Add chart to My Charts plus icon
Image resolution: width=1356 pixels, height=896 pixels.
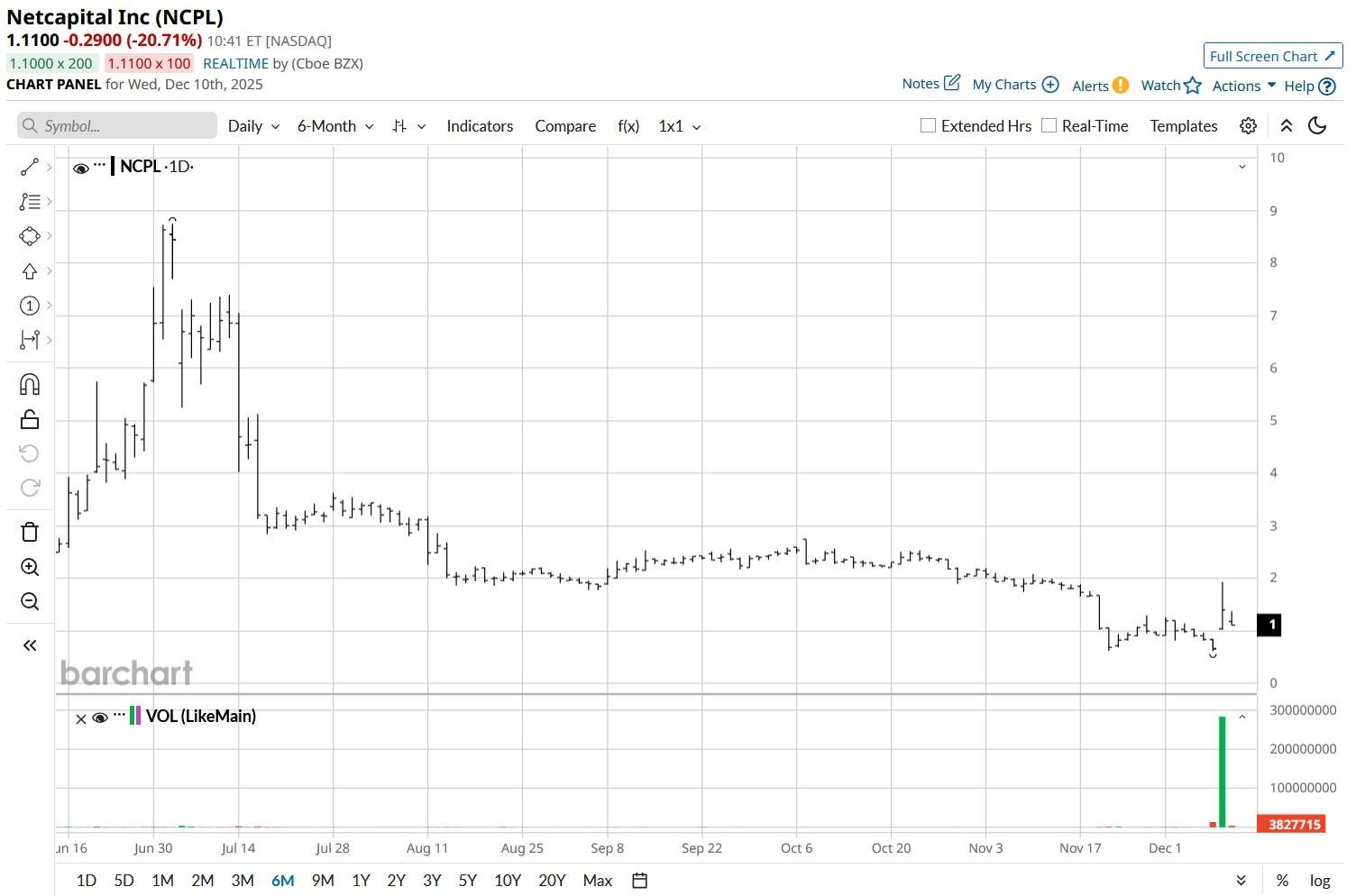1050,85
